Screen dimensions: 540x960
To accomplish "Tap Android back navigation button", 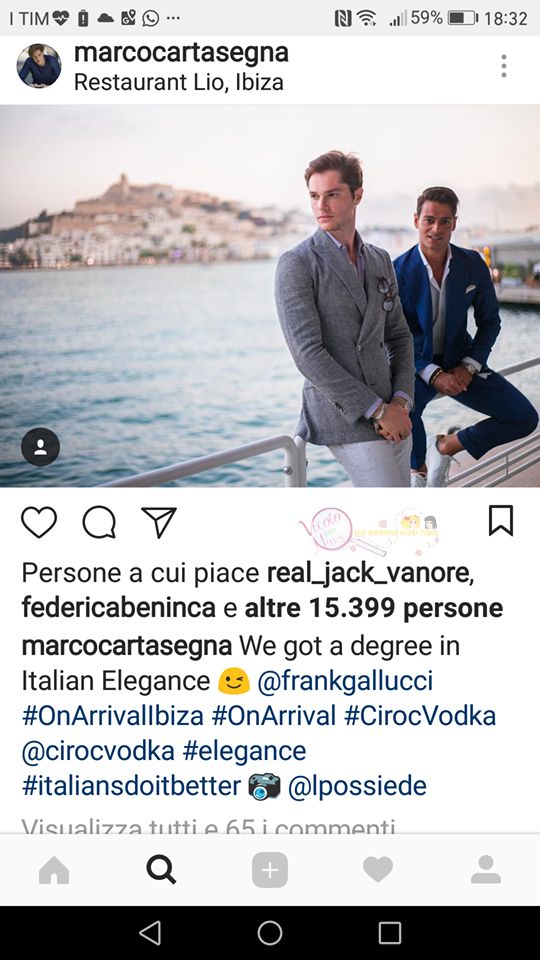I will pyautogui.click(x=150, y=934).
